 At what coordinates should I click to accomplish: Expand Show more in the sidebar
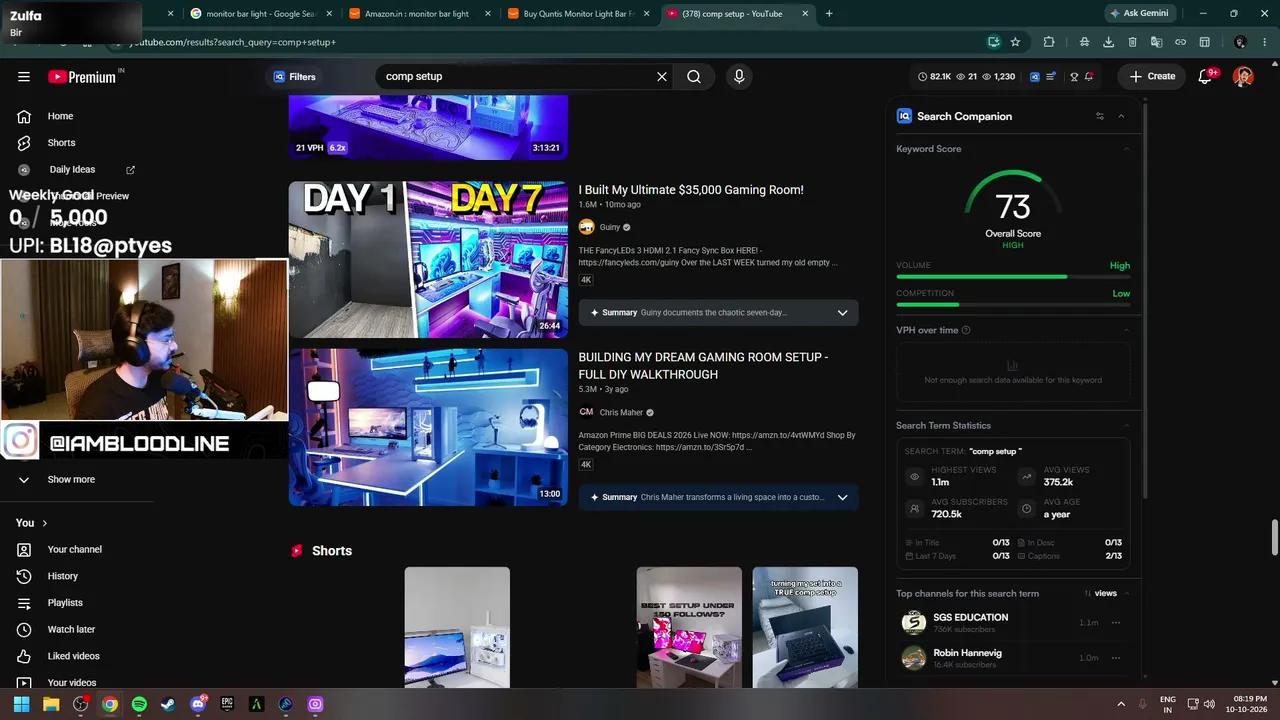(71, 479)
